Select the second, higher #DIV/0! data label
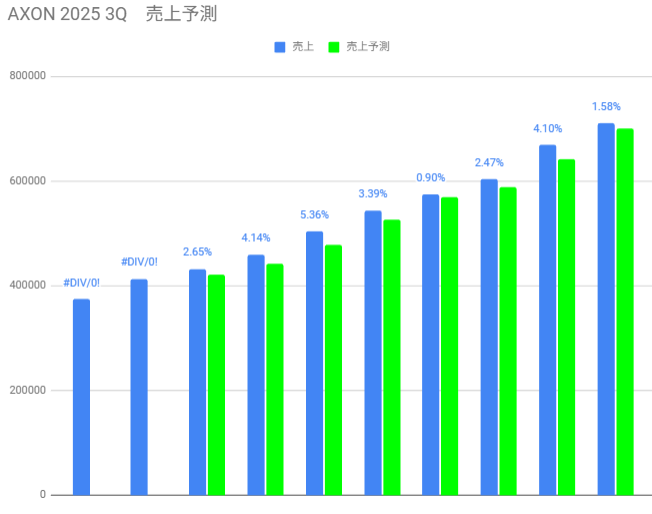This screenshot has width=652, height=514. [x=139, y=262]
